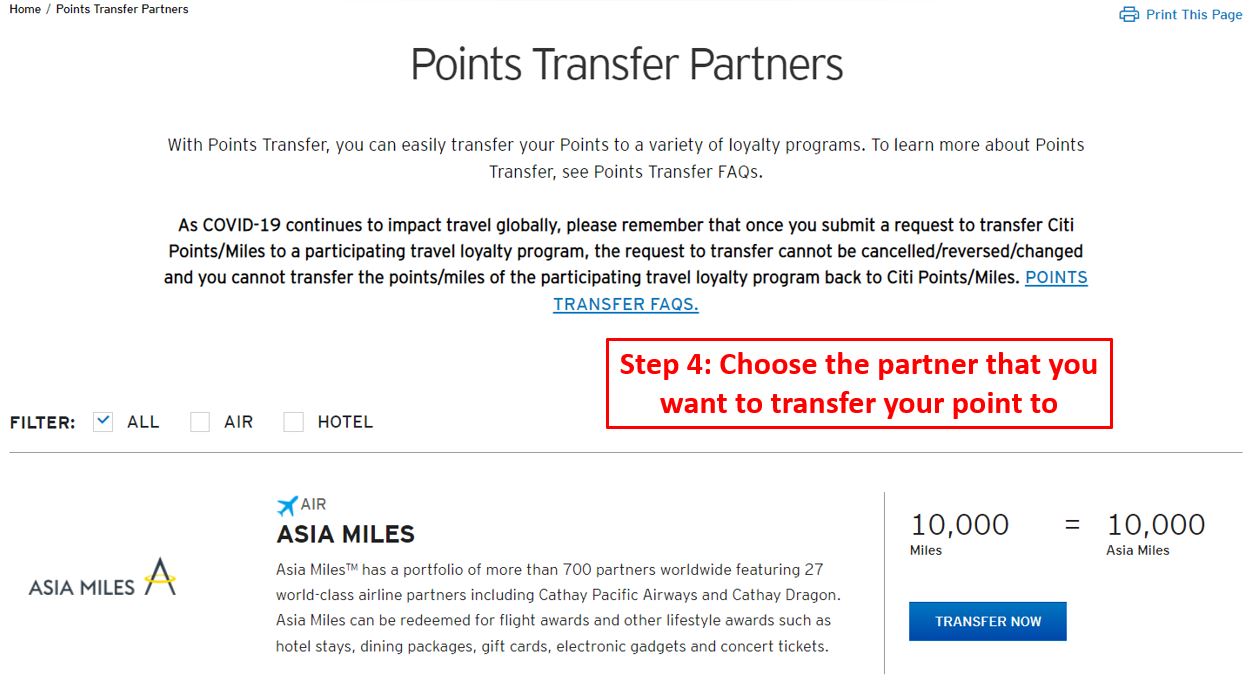Screen dimensions: 1252x694
Task: Click the Points Transfer Partners page title
Action: [x=626, y=64]
